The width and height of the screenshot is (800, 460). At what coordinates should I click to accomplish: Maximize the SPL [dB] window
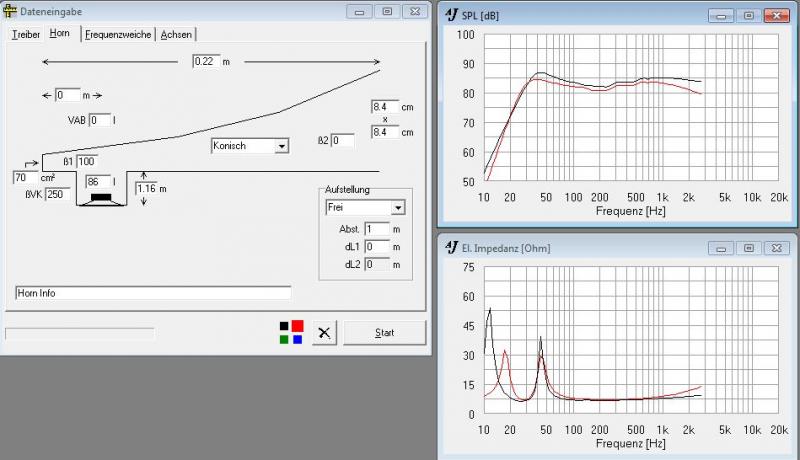coord(749,16)
